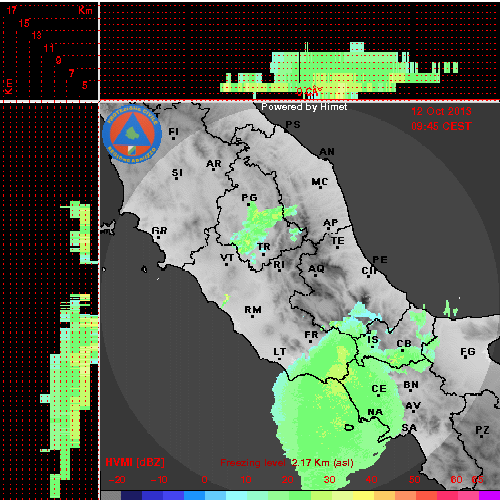The image size is (500, 500).
Task: Click the 50 dBZ scale label
Action: pos(415,480)
